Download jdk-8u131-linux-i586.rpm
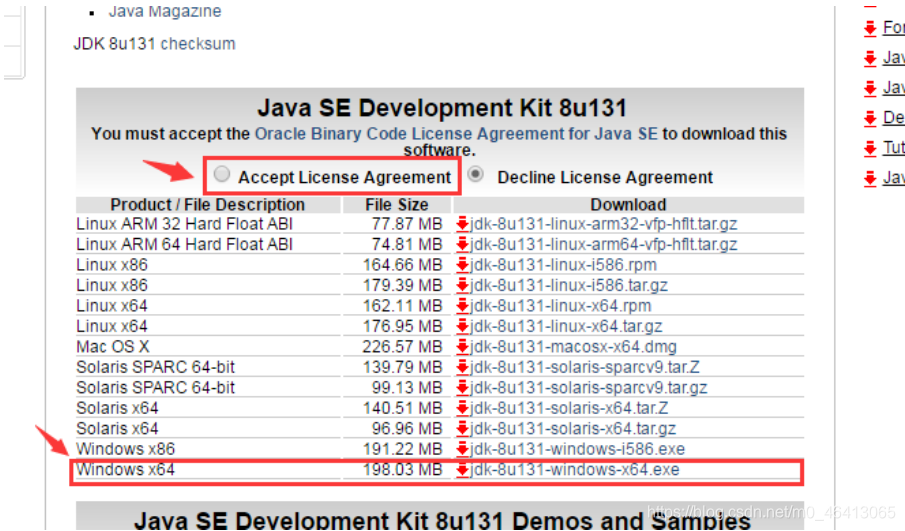Screen dimensions: 905x531 pyautogui.click(x=563, y=265)
